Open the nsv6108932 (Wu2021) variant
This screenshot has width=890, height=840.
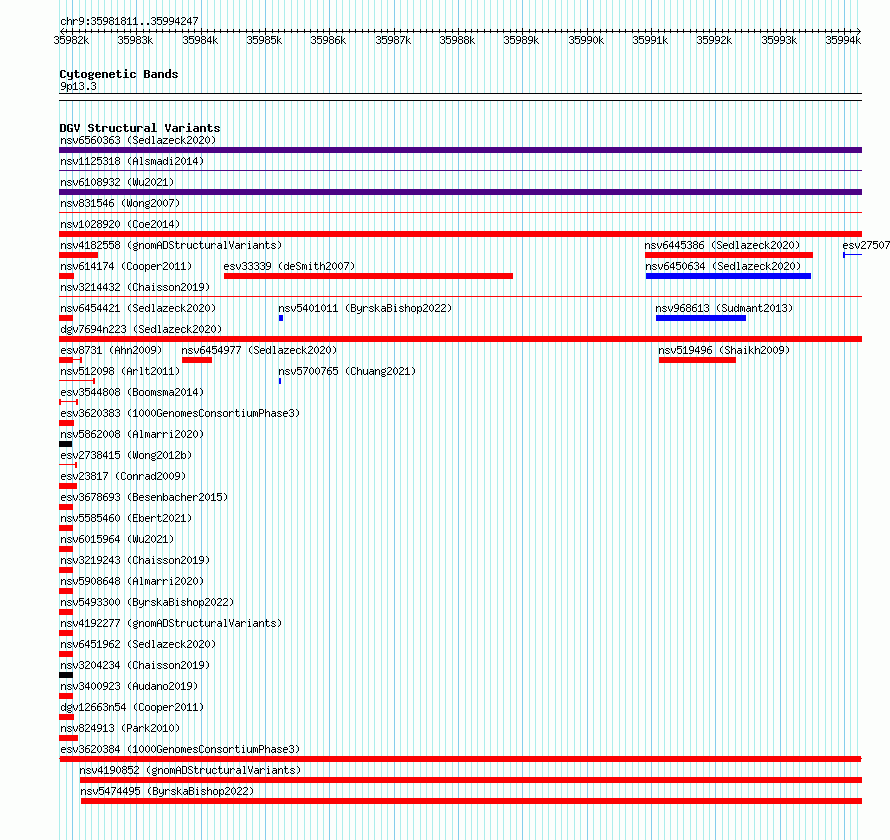[117, 182]
